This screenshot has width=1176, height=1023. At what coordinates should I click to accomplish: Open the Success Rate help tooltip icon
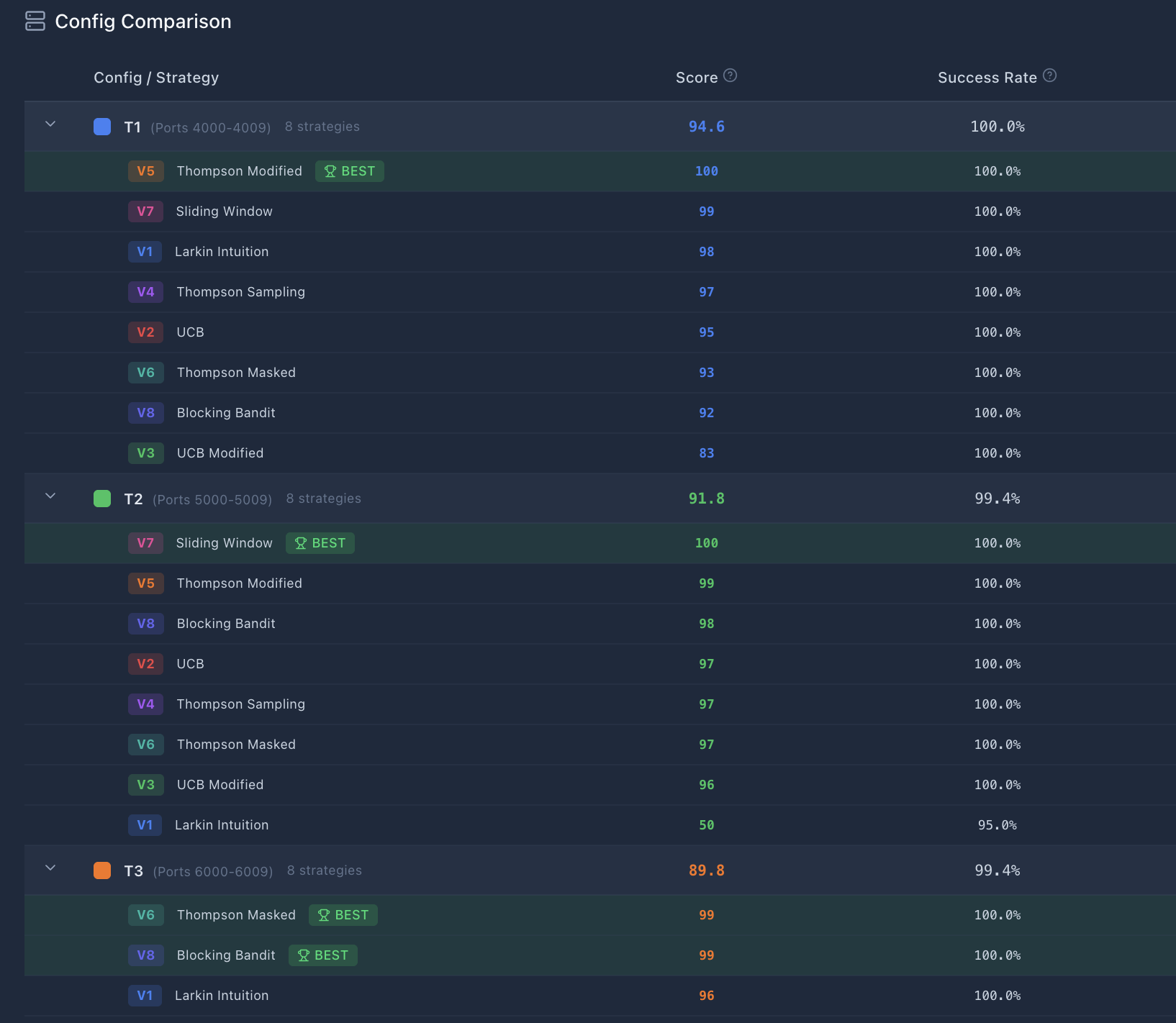pyautogui.click(x=1049, y=75)
